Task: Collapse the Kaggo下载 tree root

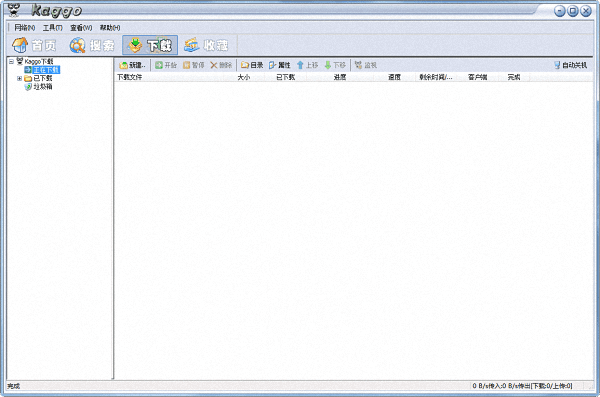Action: pos(11,61)
